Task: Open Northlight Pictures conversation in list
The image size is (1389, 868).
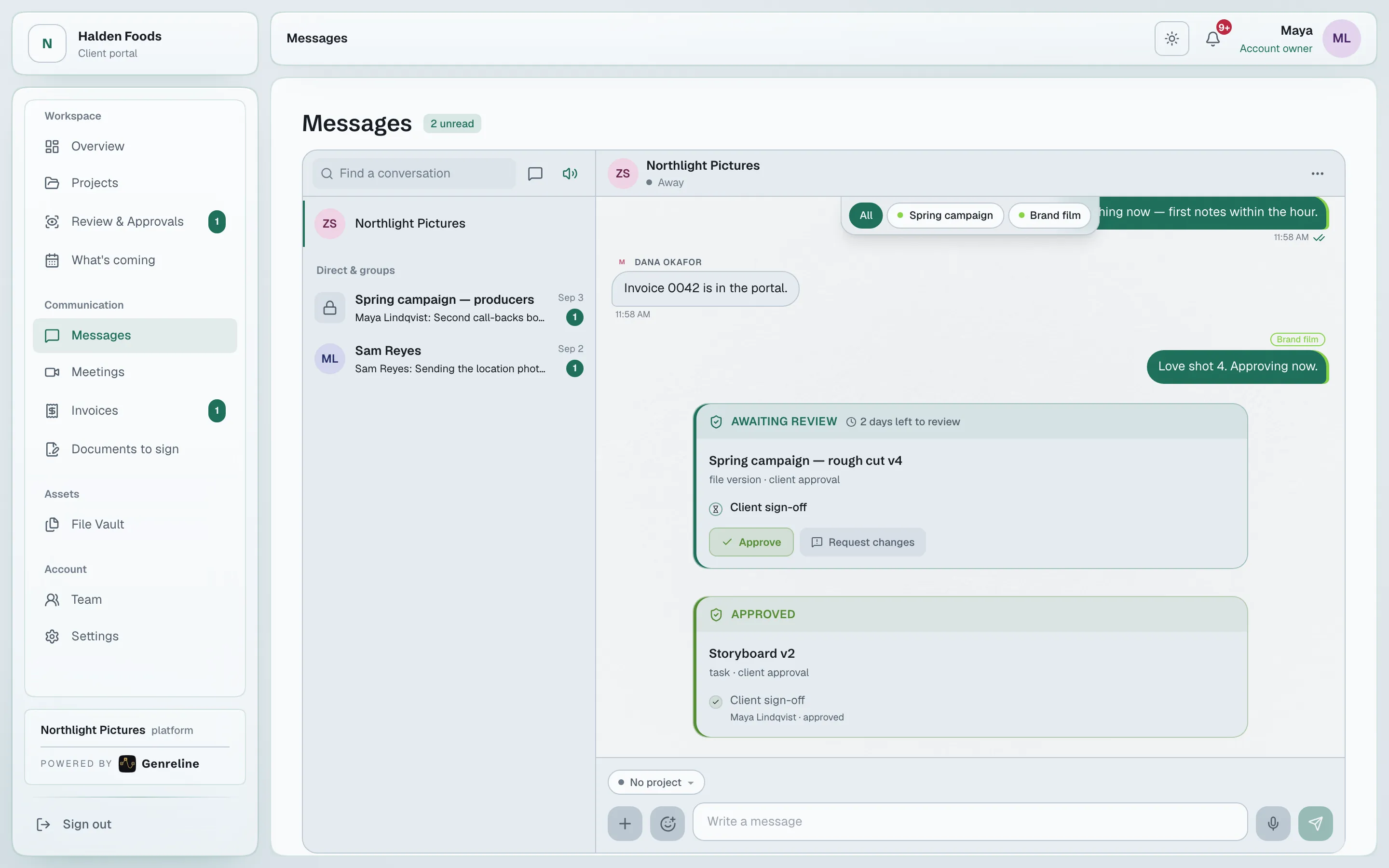Action: pyautogui.click(x=449, y=223)
